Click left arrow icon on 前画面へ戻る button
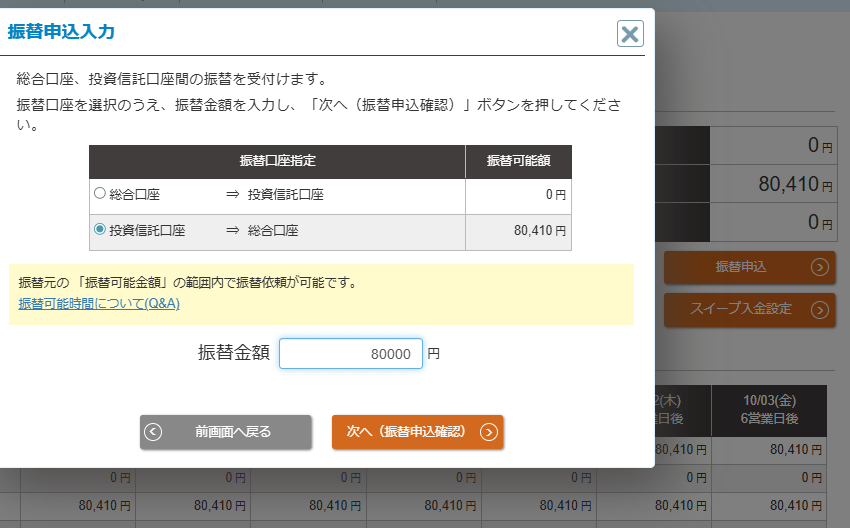Image resolution: width=850 pixels, height=528 pixels. pos(154,432)
